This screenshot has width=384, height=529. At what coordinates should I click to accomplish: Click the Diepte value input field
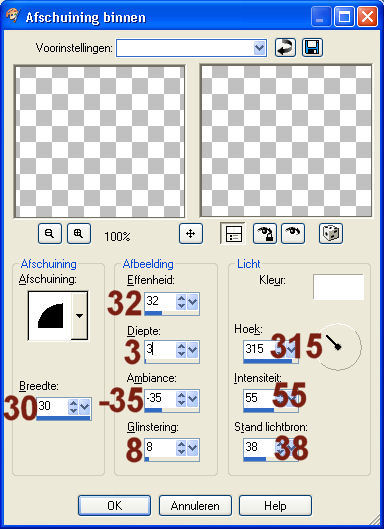[160, 350]
